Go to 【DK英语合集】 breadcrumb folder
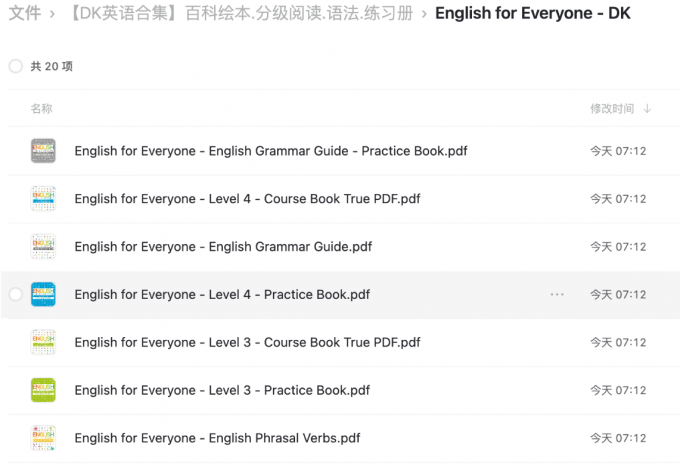Screen dimensions: 680x468 (241, 13)
